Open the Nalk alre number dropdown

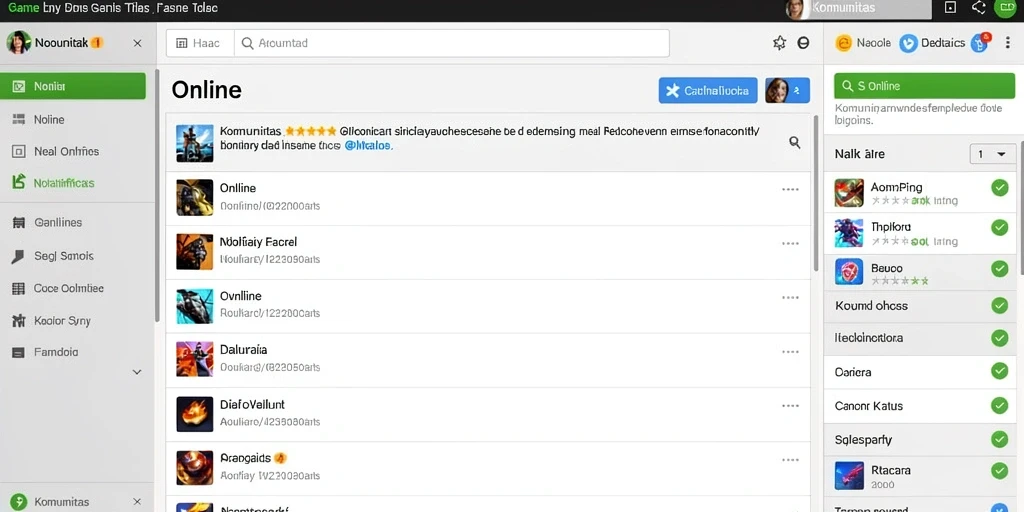point(993,155)
